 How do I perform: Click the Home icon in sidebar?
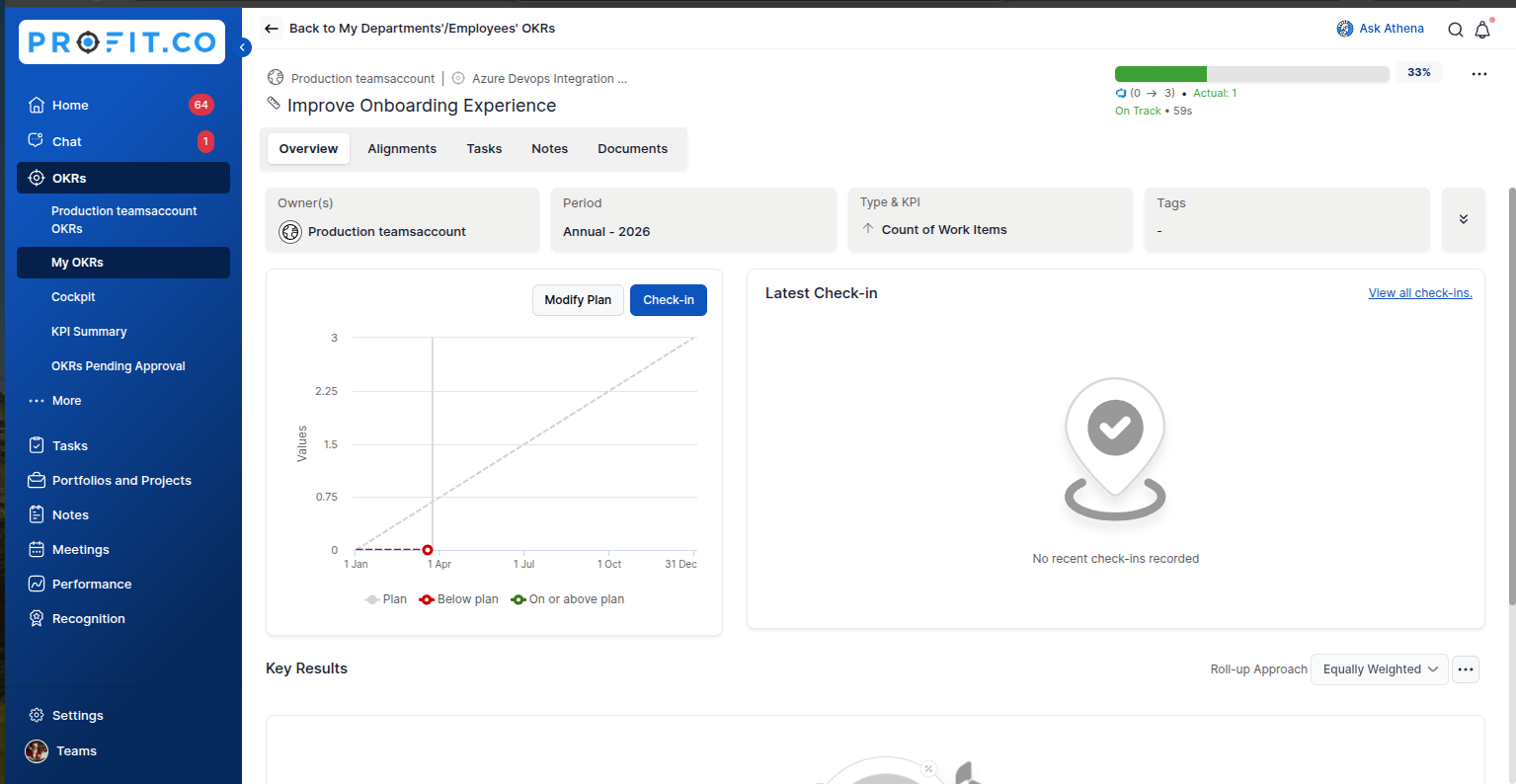[x=37, y=105]
